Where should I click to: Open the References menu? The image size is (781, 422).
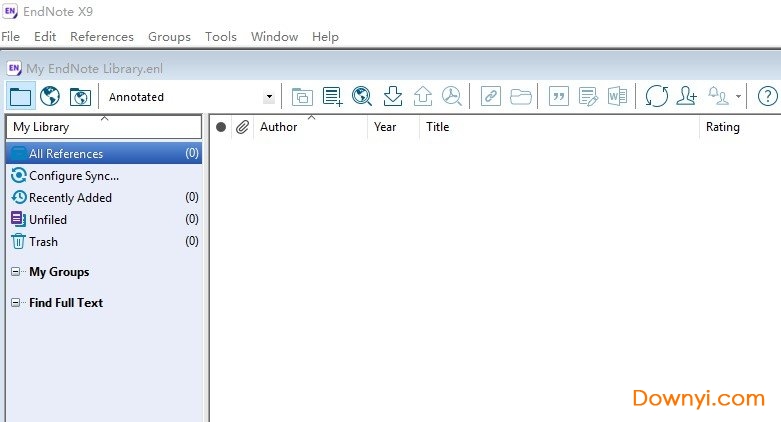[x=102, y=37]
